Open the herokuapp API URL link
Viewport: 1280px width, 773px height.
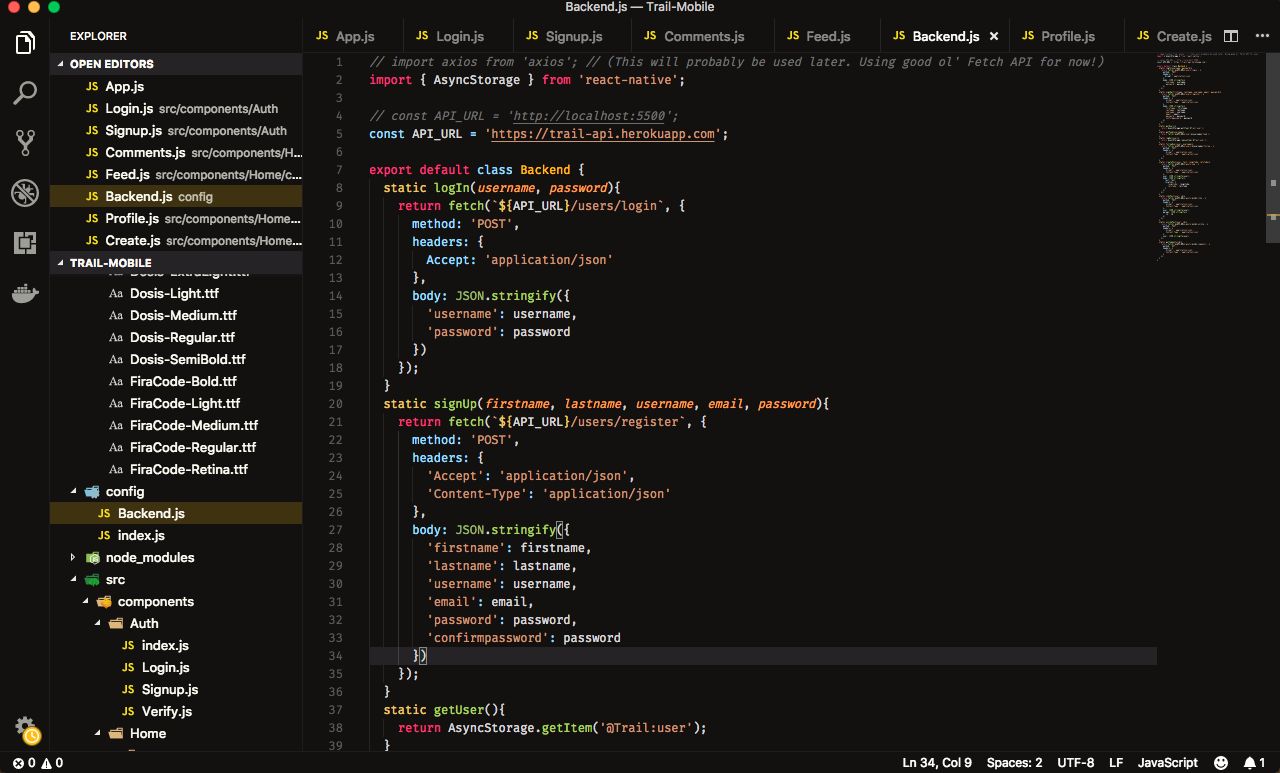point(603,134)
